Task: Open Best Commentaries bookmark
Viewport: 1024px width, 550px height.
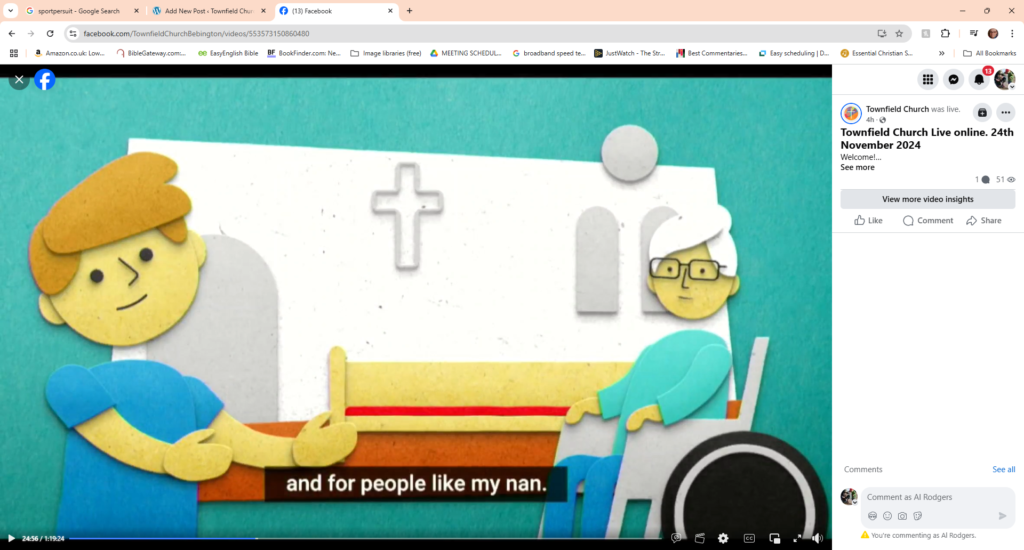Action: (x=712, y=54)
